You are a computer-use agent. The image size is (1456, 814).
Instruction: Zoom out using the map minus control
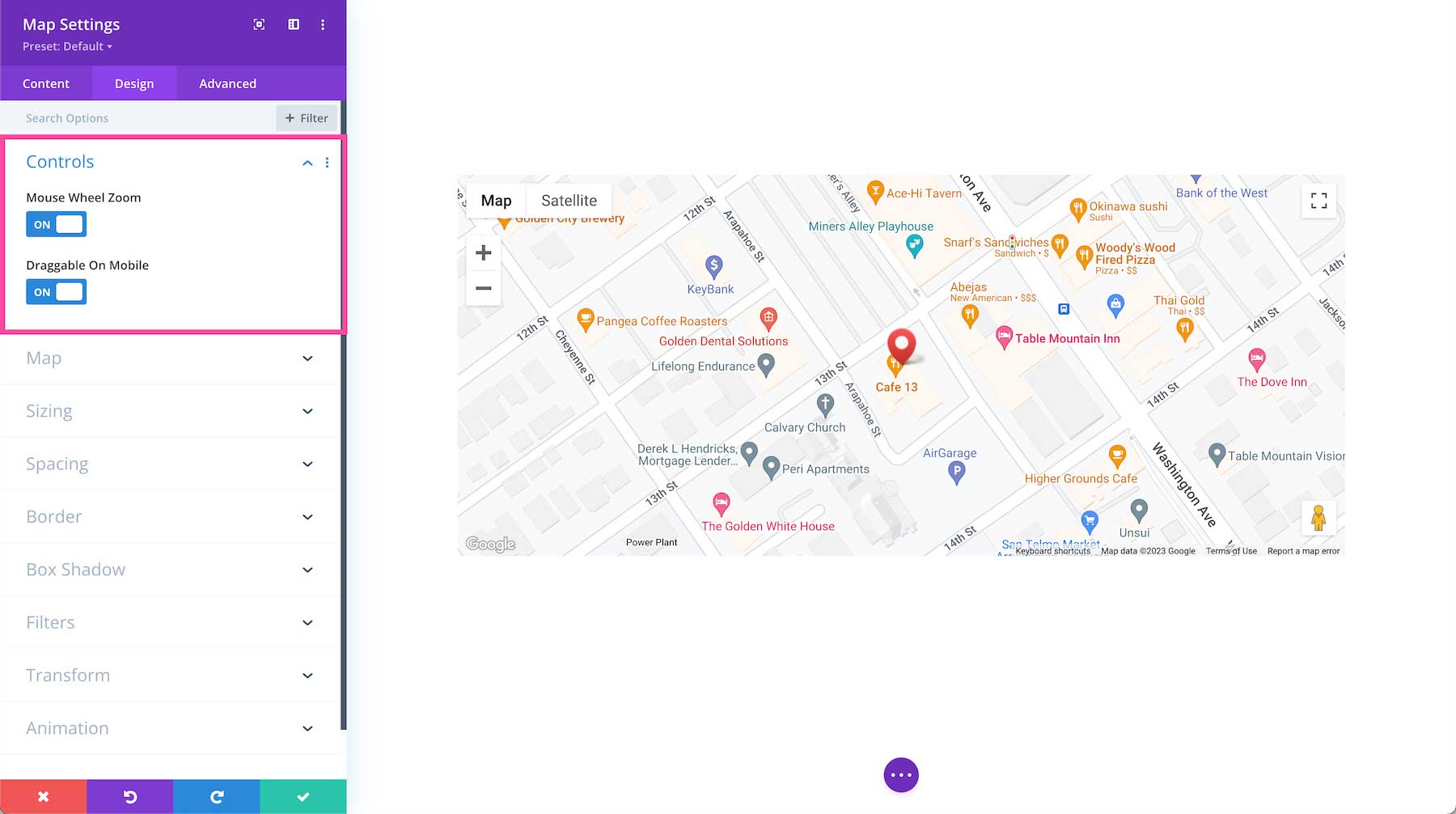tap(483, 289)
